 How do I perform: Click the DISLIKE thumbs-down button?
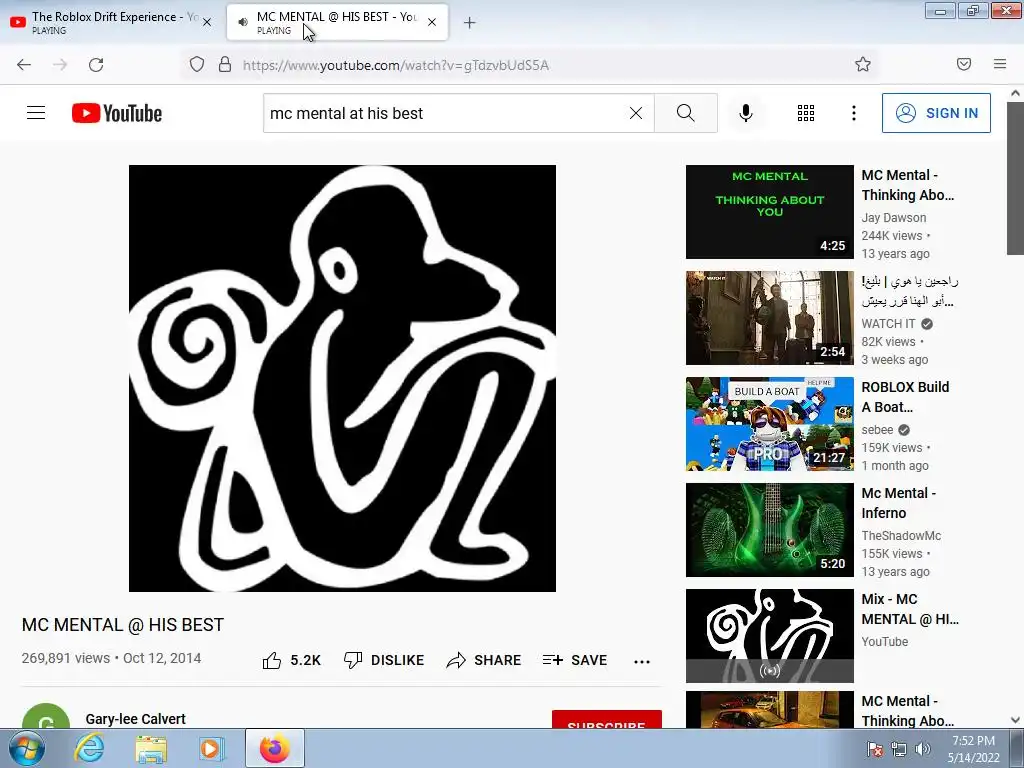[x=384, y=660]
